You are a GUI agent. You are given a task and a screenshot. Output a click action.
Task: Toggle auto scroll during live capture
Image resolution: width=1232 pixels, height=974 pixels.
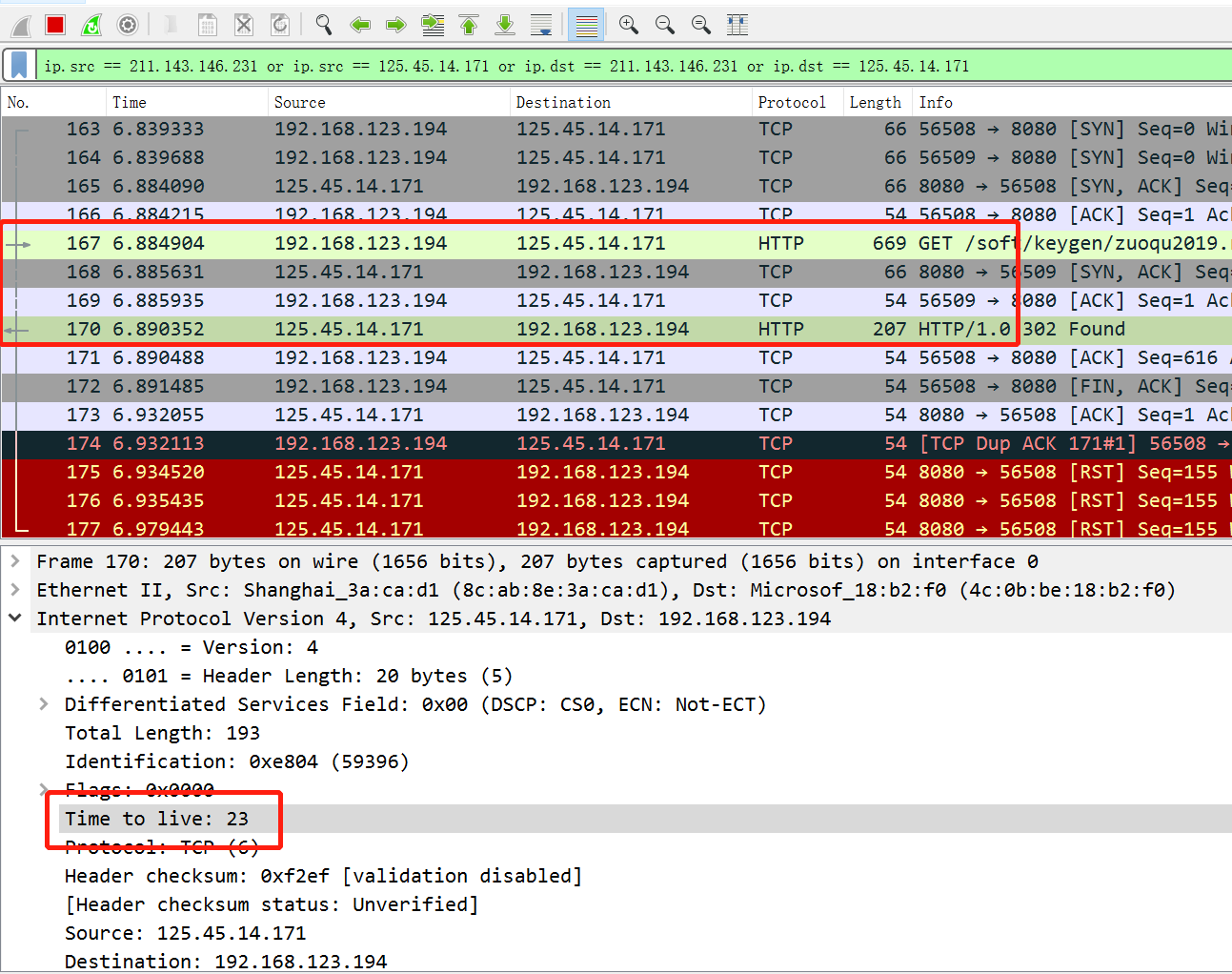541,25
